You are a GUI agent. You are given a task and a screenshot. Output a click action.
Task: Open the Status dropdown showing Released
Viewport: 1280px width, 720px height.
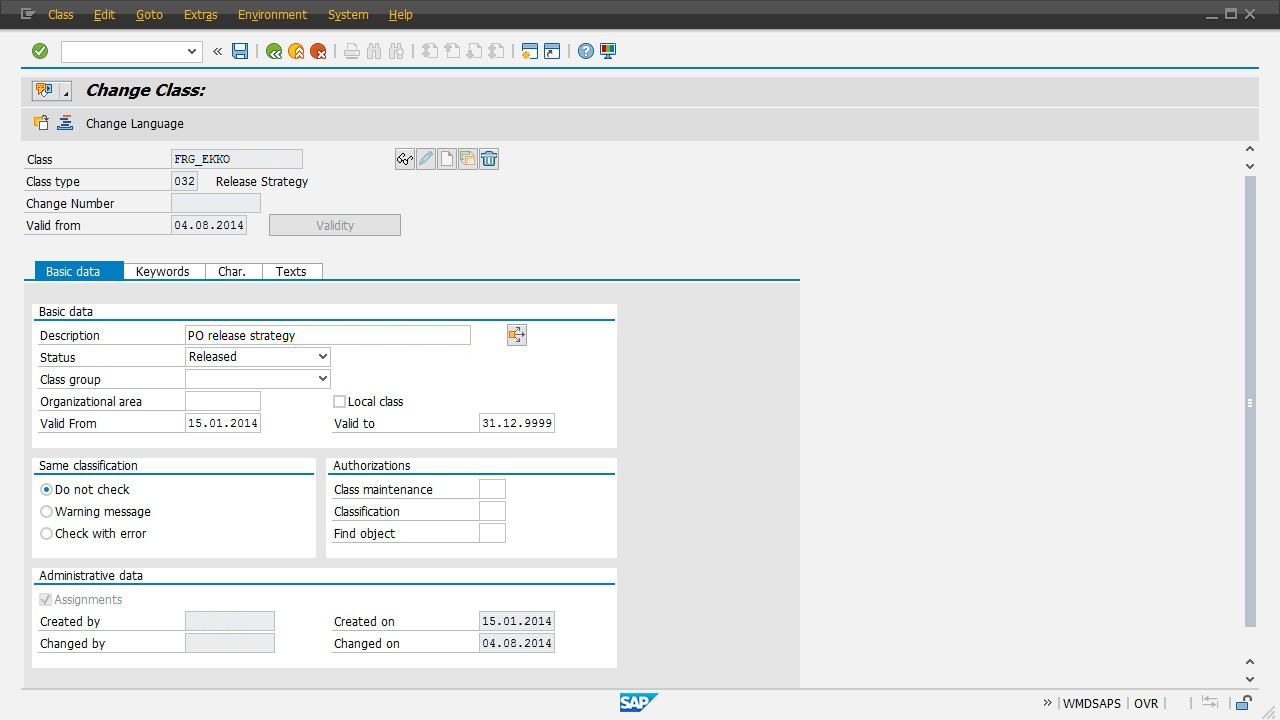pyautogui.click(x=322, y=357)
